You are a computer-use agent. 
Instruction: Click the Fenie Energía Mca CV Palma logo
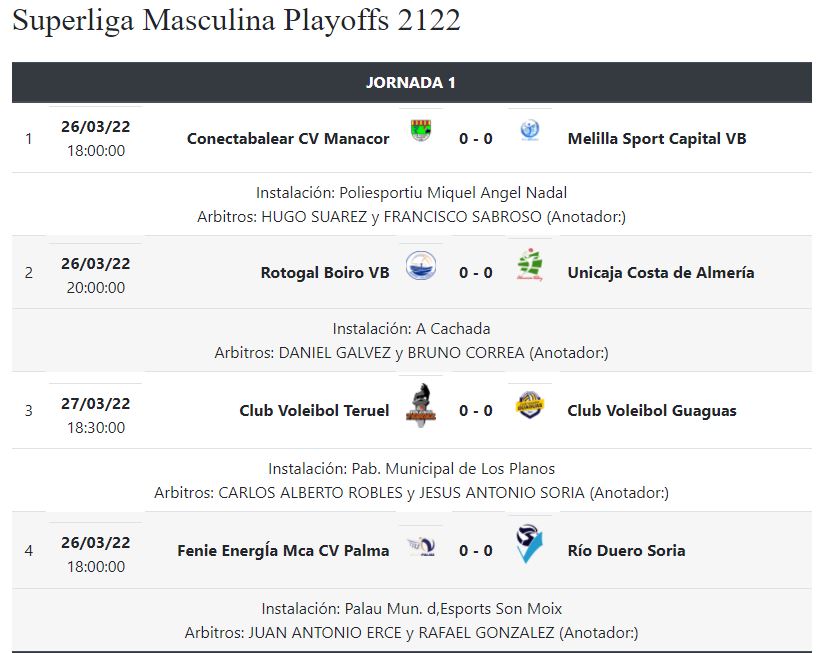pyautogui.click(x=421, y=545)
